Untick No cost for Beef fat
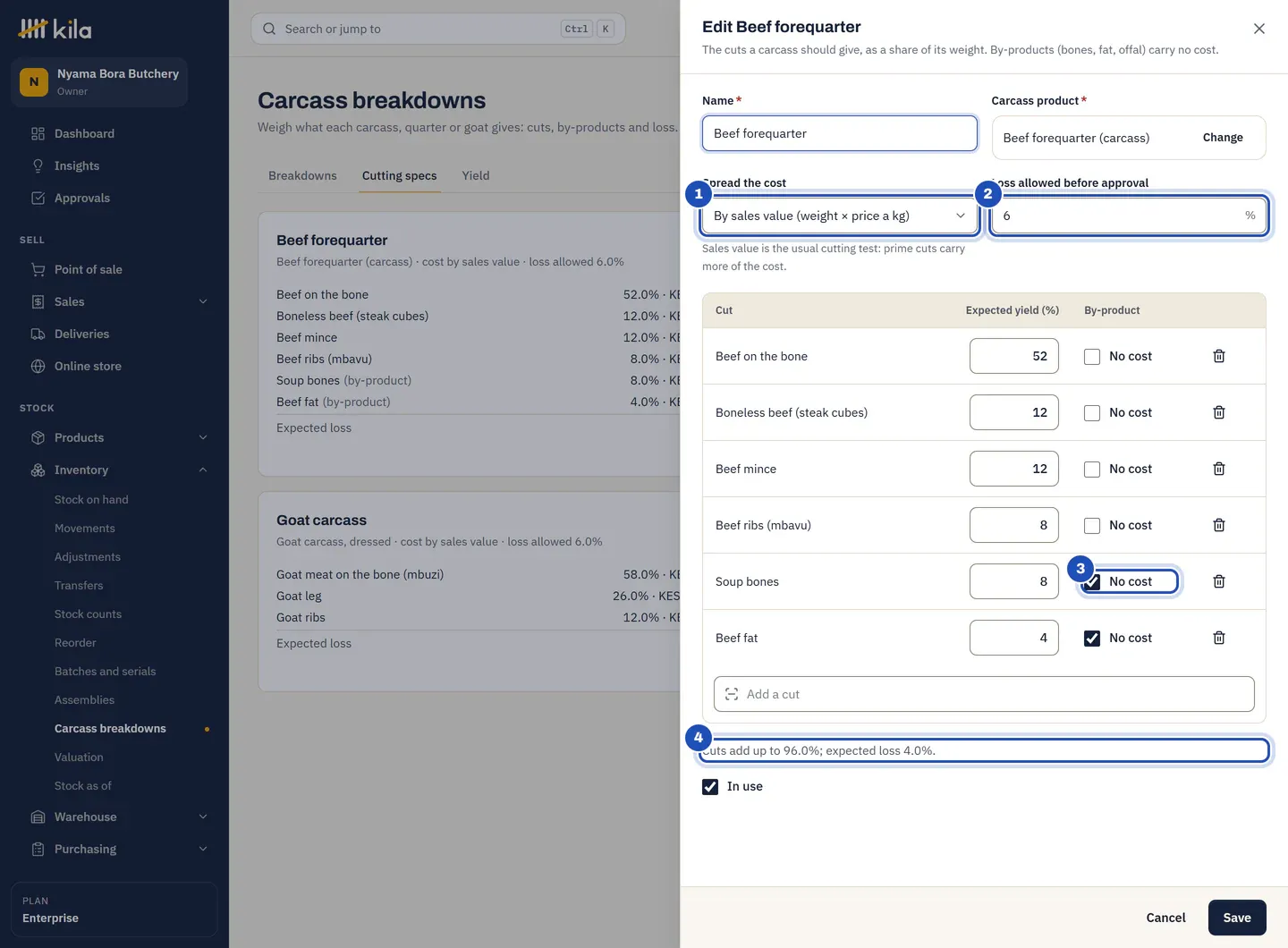 tap(1091, 638)
